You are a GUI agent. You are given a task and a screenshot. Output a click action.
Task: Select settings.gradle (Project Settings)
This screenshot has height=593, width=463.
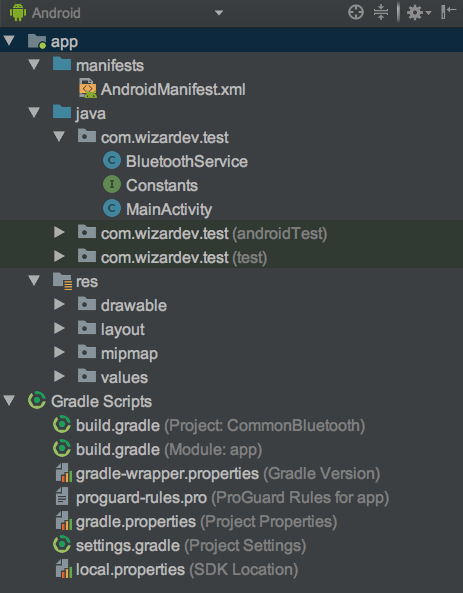(191, 546)
